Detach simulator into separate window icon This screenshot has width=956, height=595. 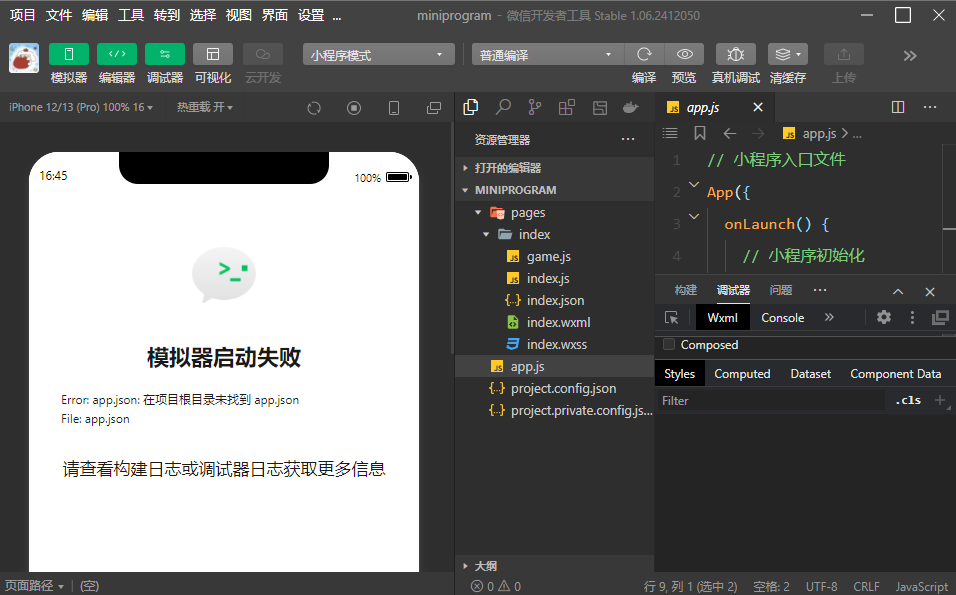pyautogui.click(x=433, y=108)
